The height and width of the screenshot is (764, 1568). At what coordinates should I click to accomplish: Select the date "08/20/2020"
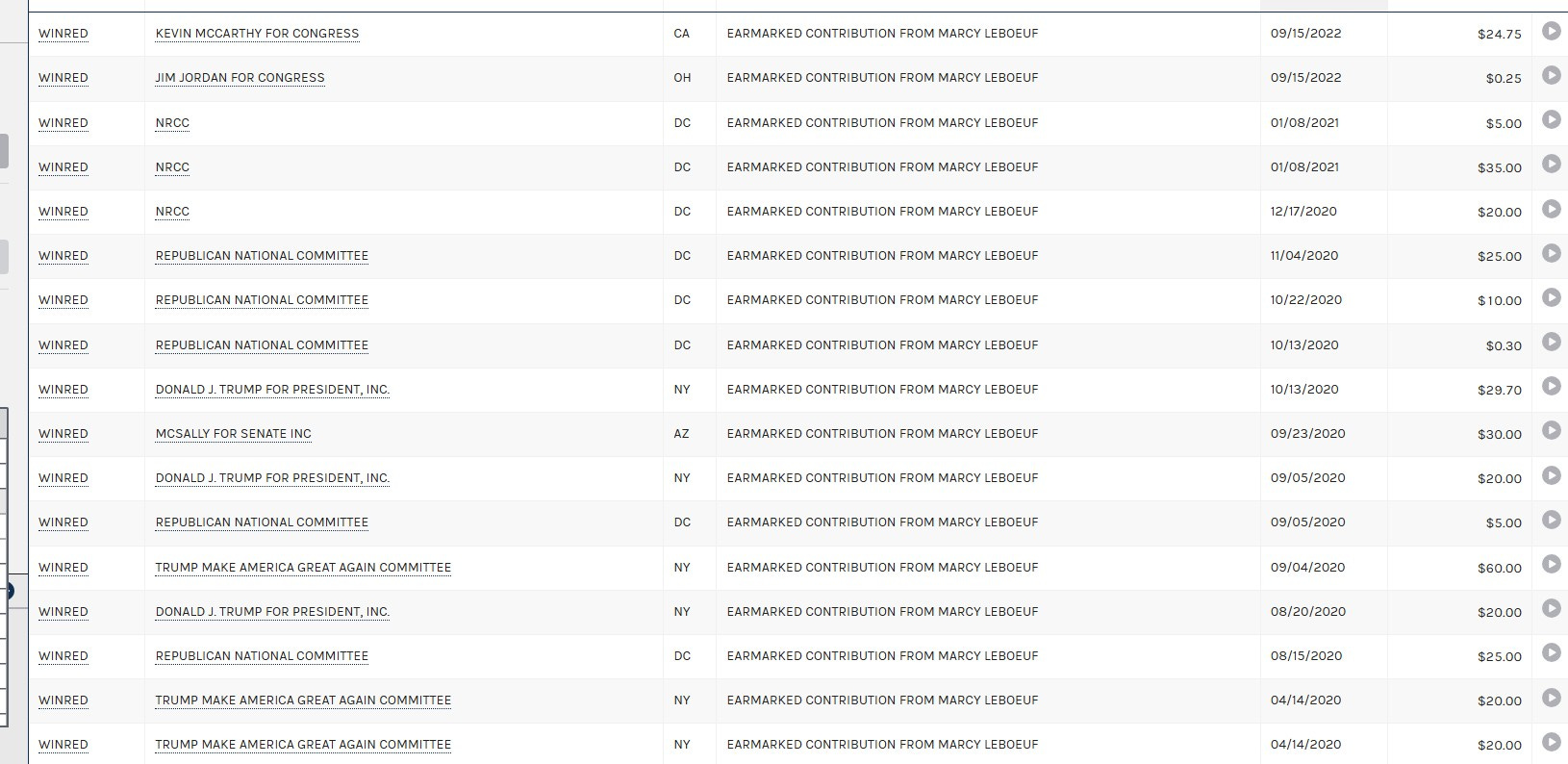point(1308,612)
